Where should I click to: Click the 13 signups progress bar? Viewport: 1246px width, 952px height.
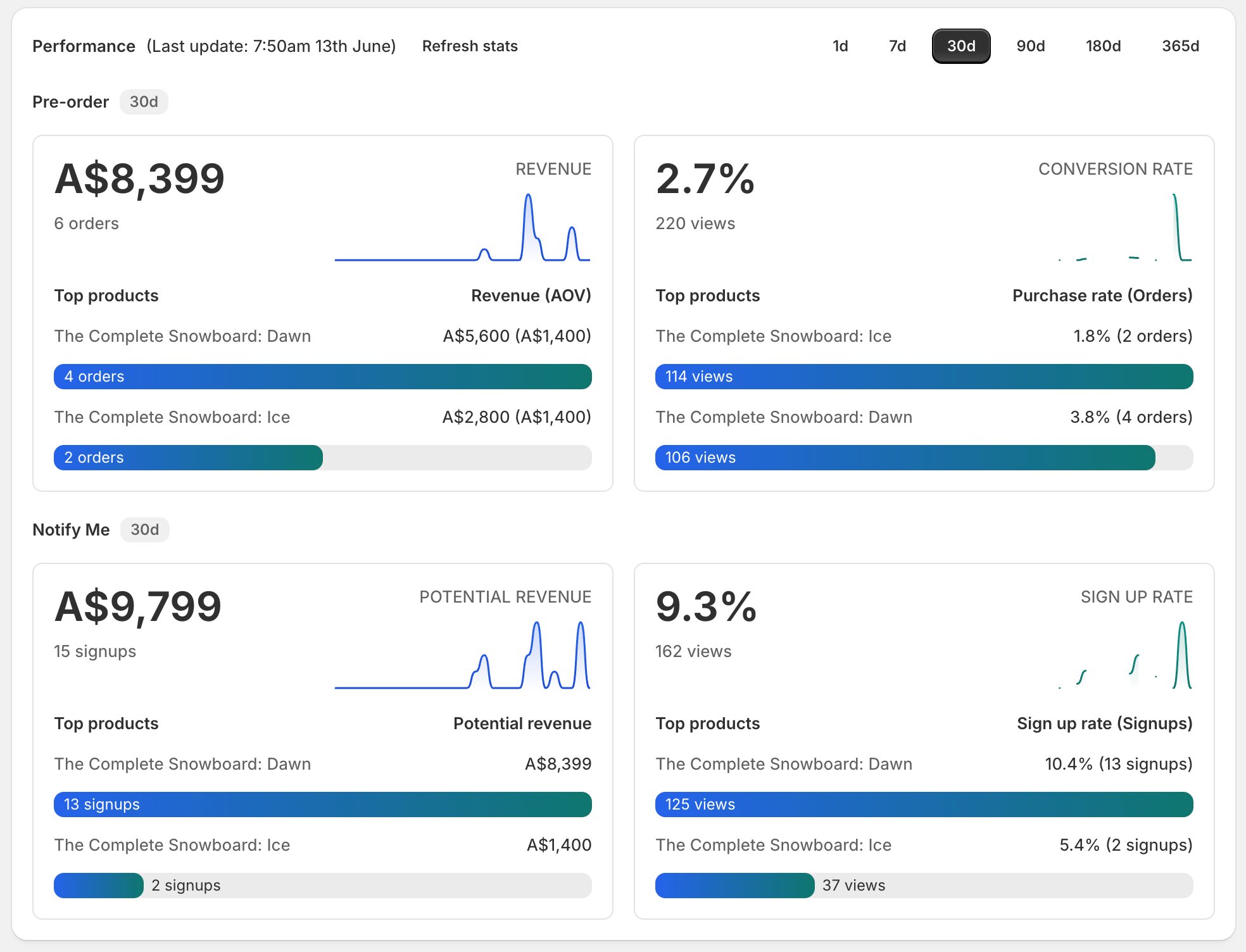pos(323,805)
